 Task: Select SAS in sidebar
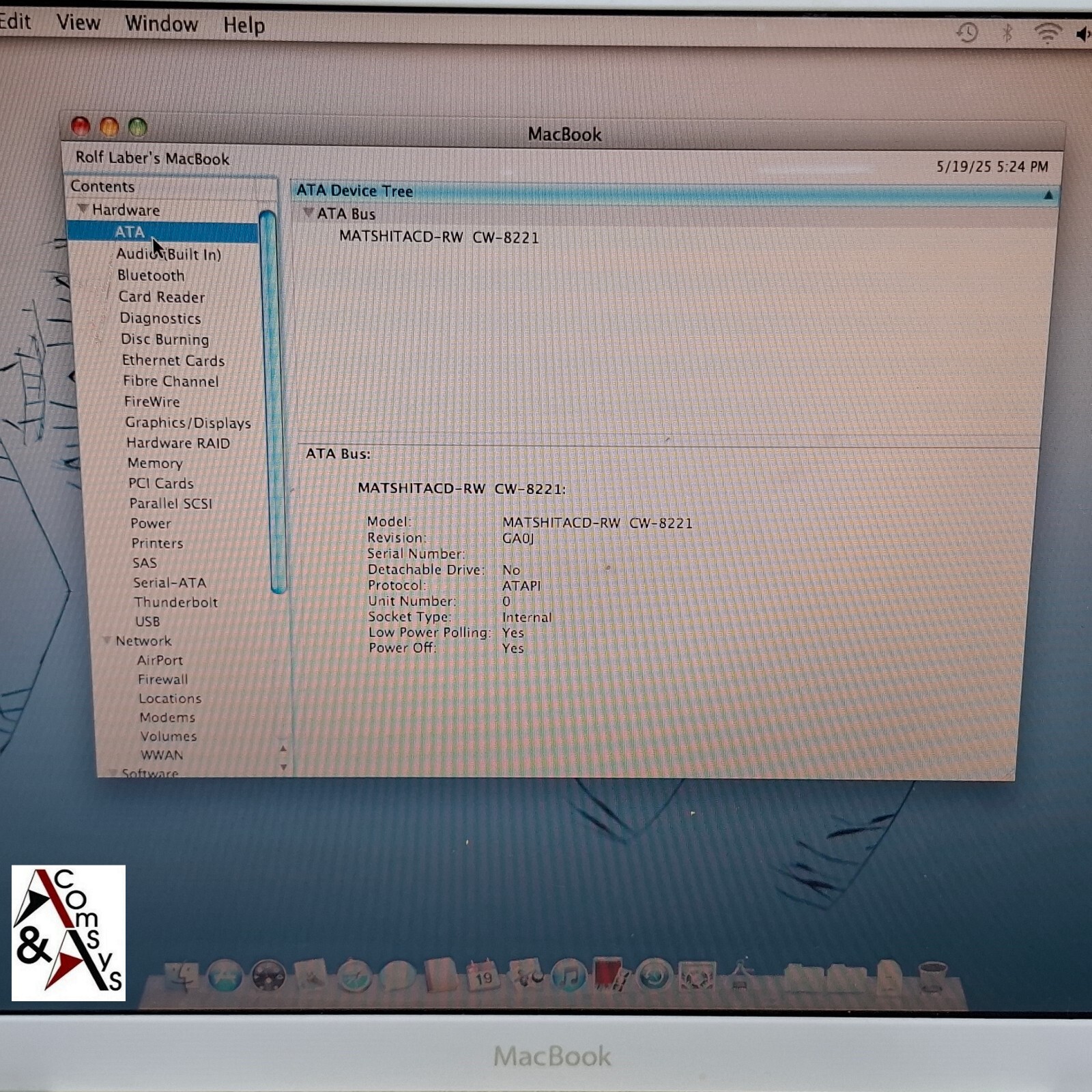(145, 563)
